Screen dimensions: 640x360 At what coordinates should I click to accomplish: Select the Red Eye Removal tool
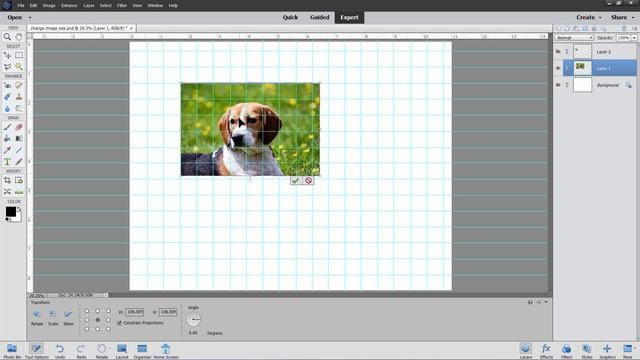tap(7, 85)
